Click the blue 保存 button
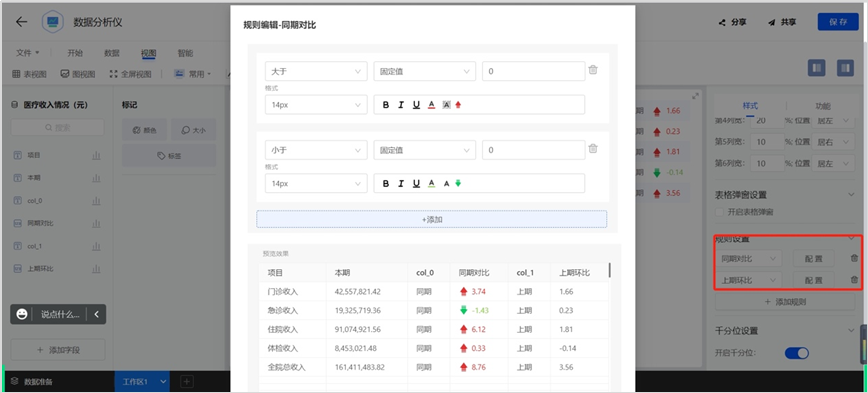 coord(838,22)
